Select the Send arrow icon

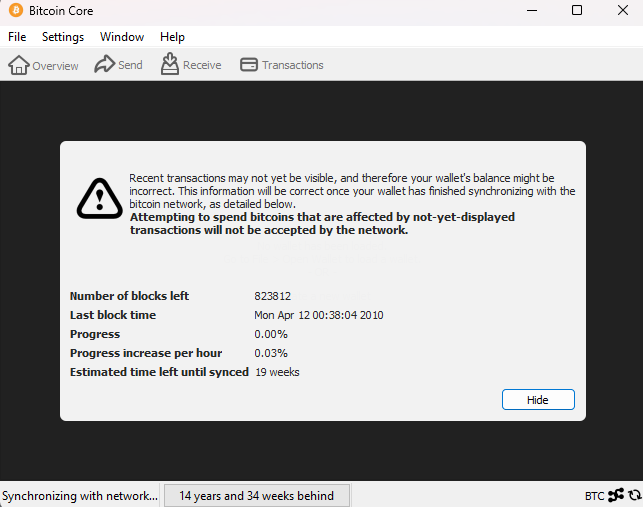pos(105,64)
